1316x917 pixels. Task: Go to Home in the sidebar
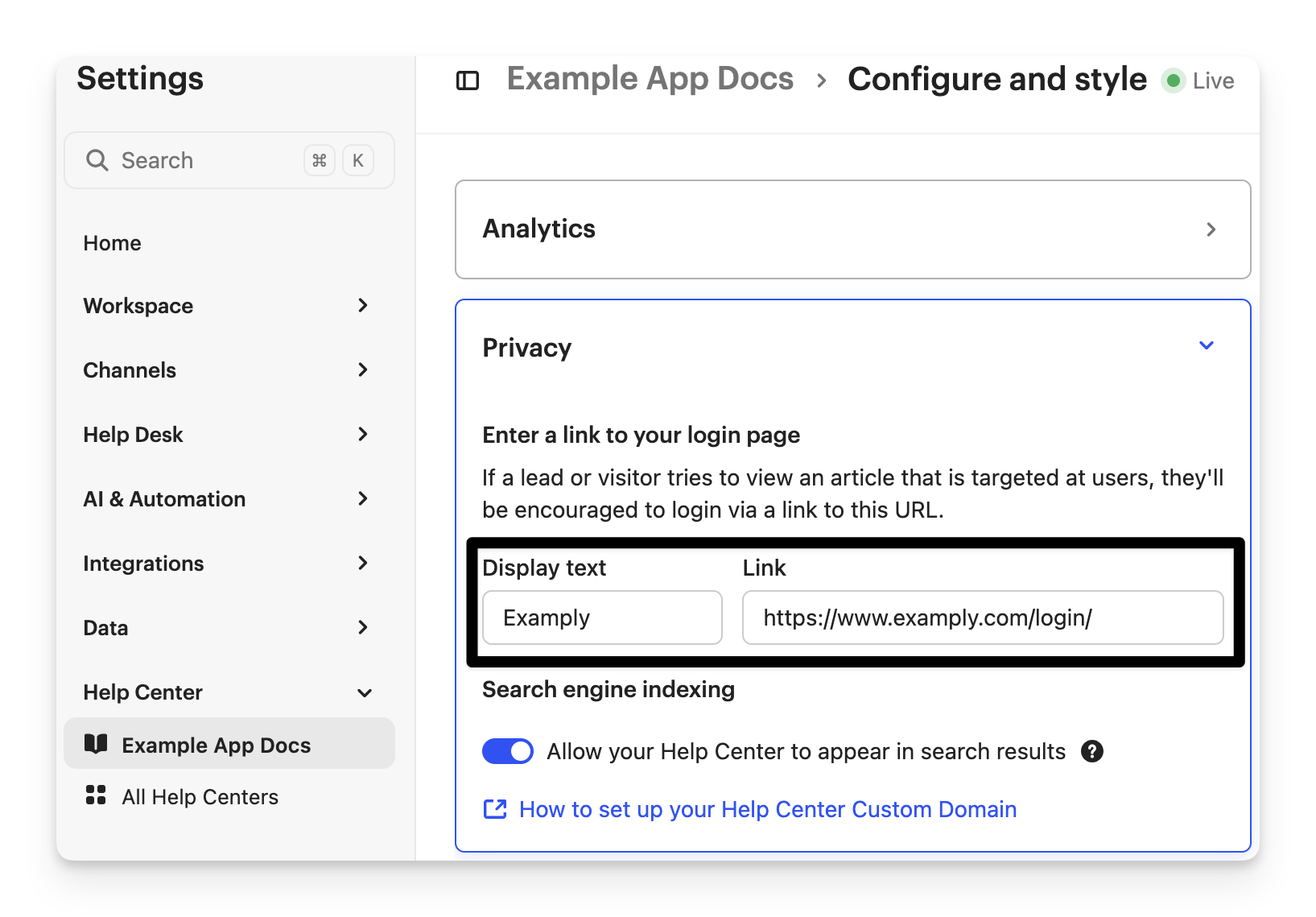click(x=113, y=243)
